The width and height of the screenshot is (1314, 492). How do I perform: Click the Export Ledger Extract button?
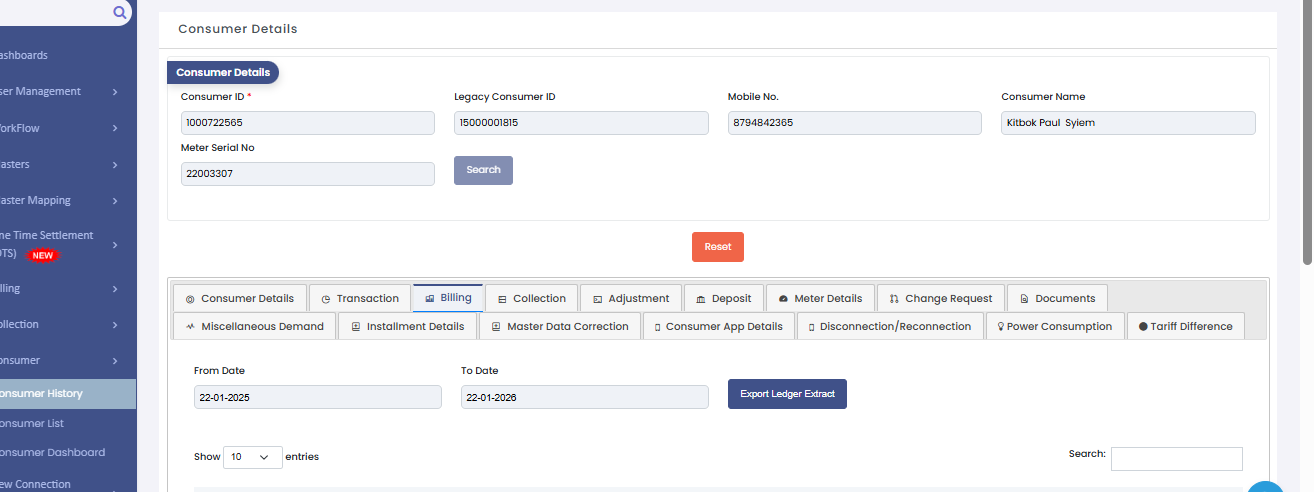[x=787, y=394]
